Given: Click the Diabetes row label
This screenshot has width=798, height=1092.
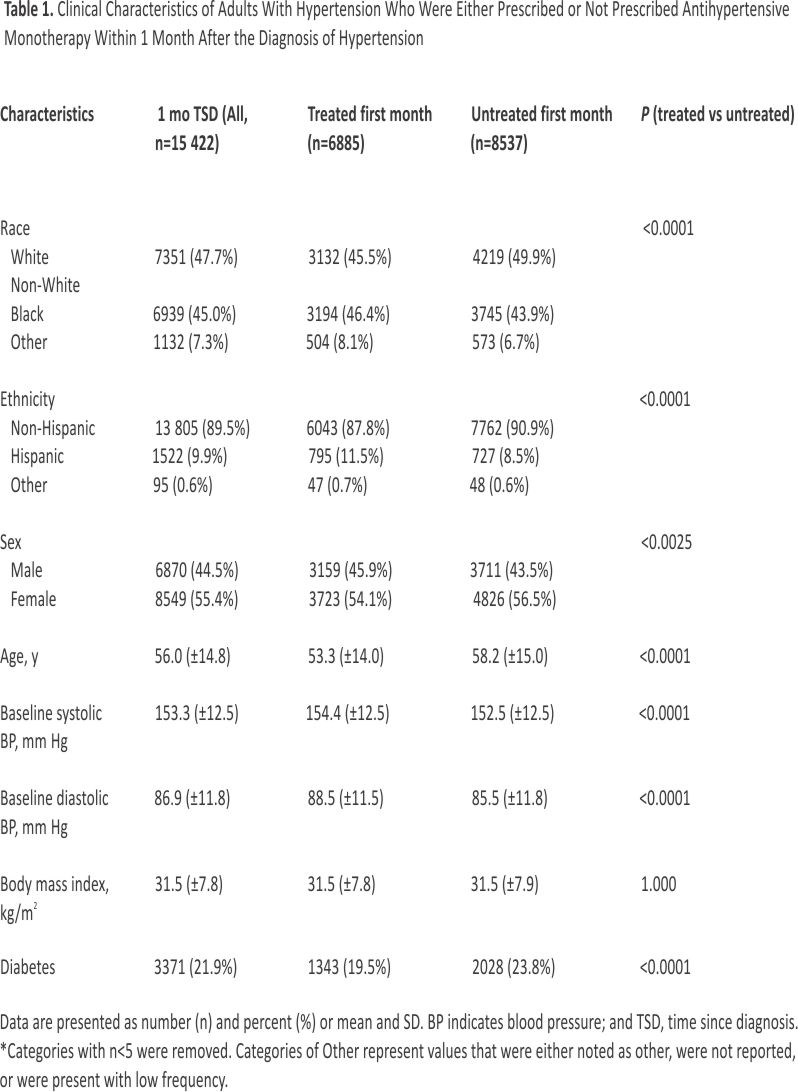Looking at the screenshot, I should [x=28, y=967].
